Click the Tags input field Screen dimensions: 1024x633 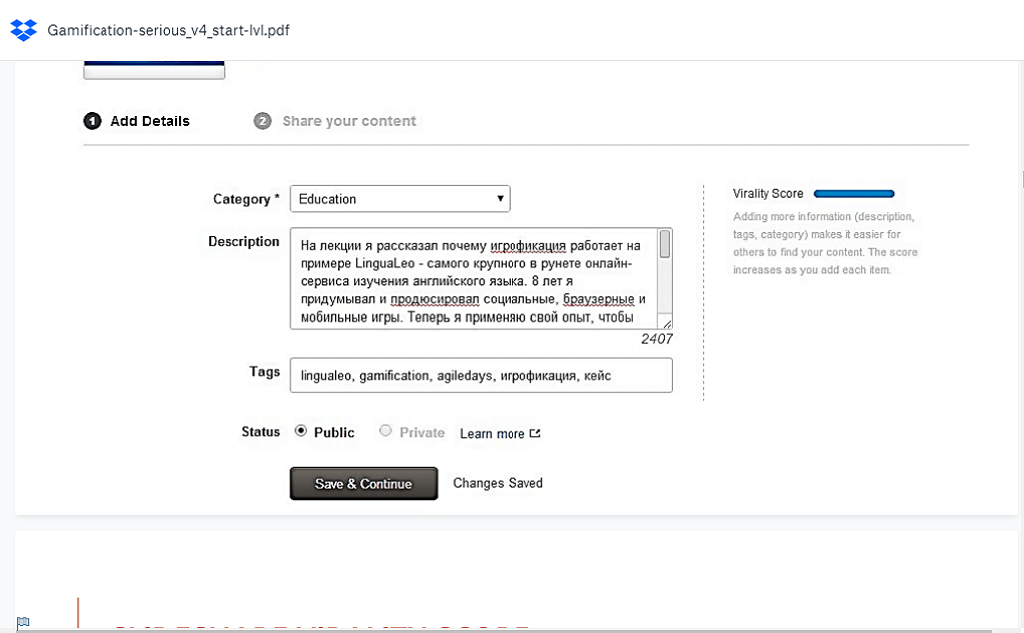click(480, 376)
